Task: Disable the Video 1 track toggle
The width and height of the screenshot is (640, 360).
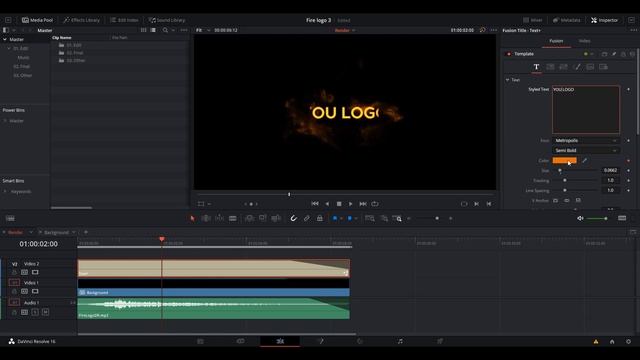Action: (x=35, y=291)
